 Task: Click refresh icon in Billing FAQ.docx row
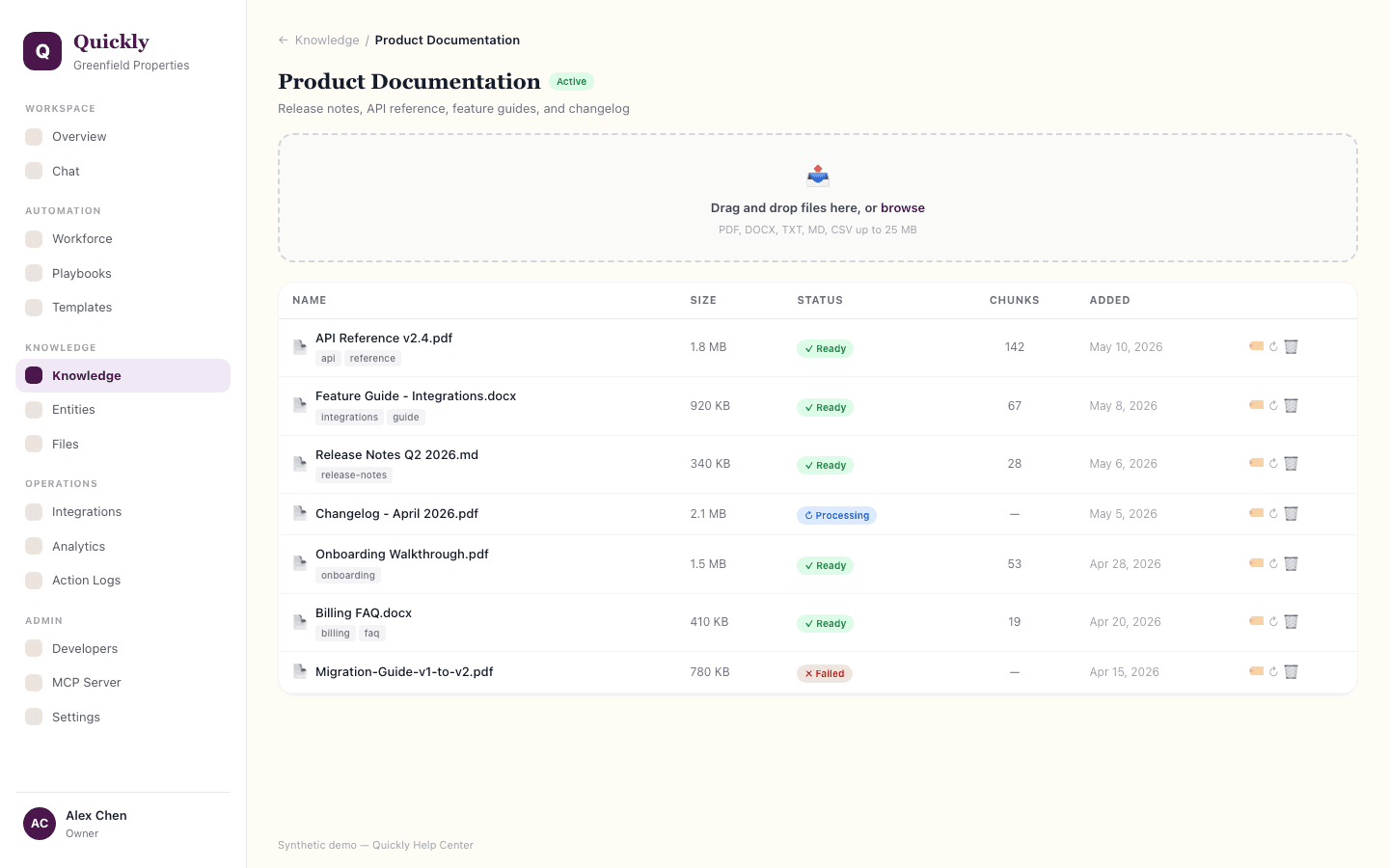click(1273, 621)
